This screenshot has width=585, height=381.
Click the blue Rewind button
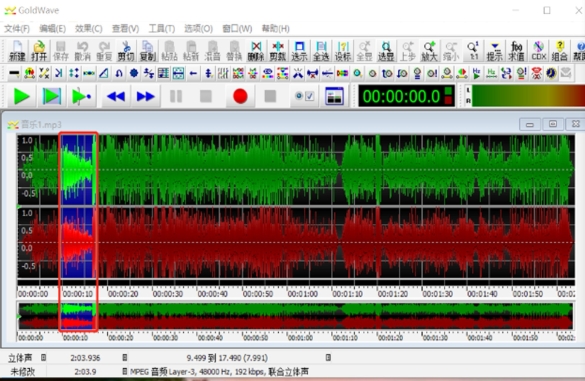[x=116, y=97]
